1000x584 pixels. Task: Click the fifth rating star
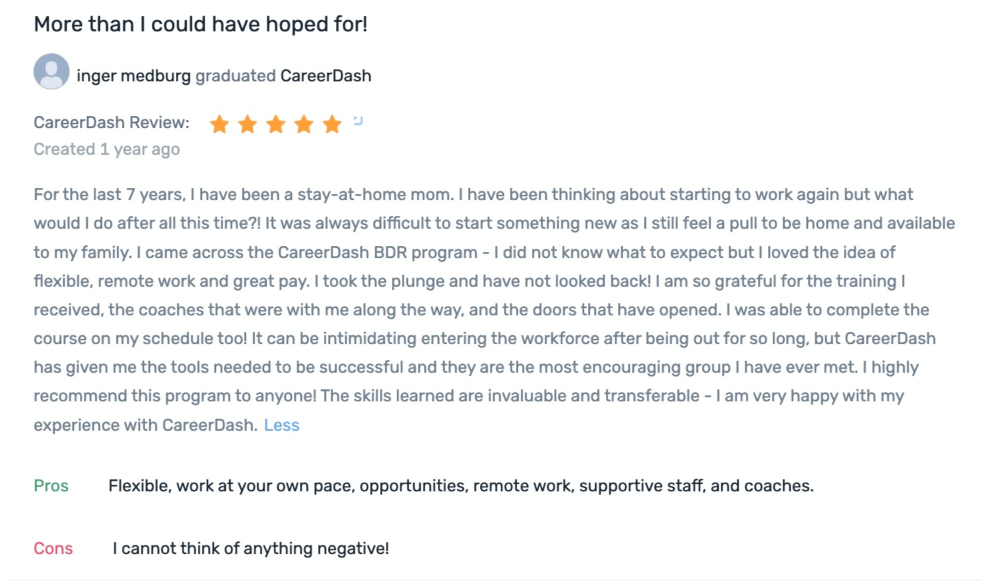pyautogui.click(x=332, y=124)
